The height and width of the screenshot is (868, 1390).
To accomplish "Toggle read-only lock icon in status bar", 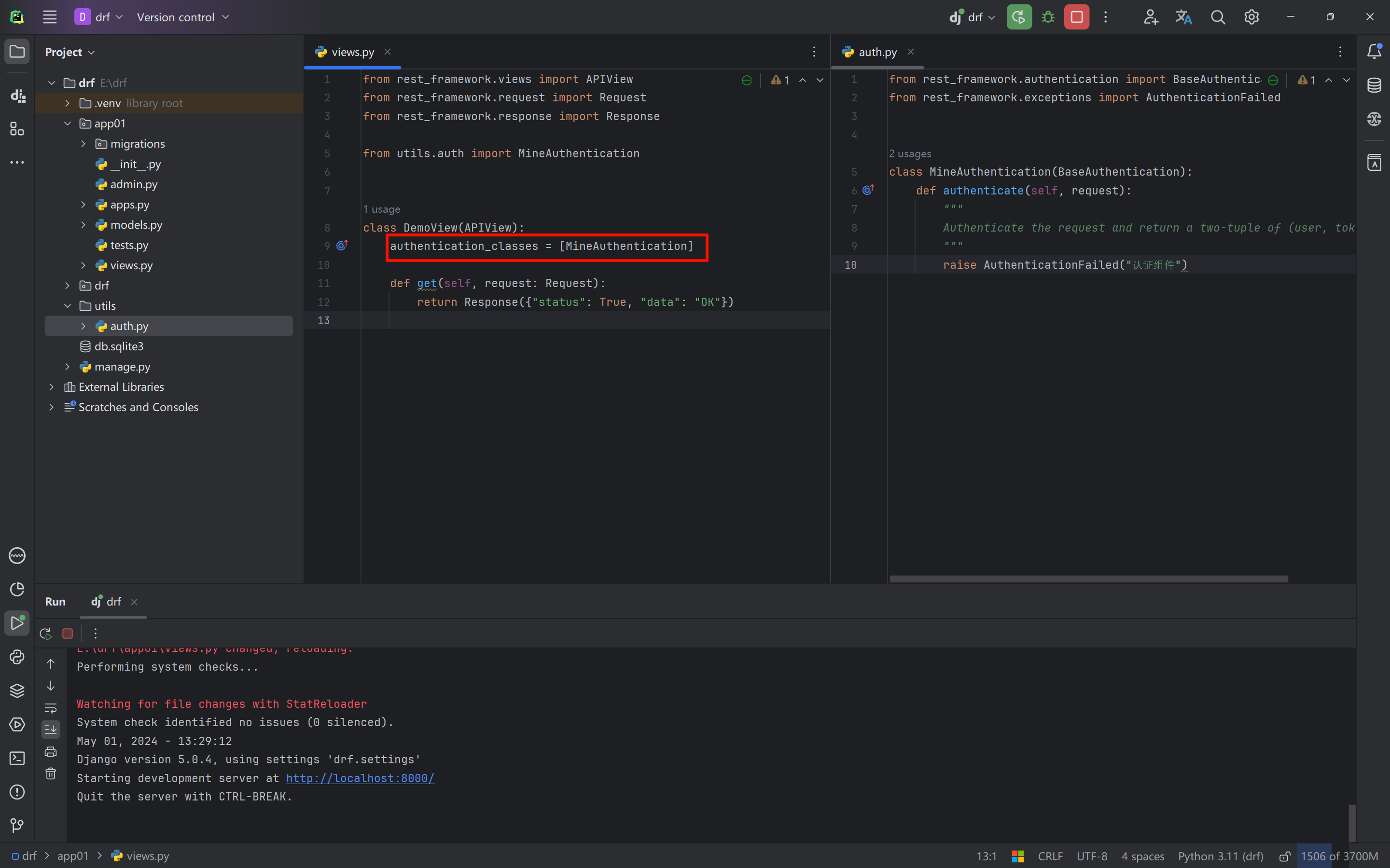I will pyautogui.click(x=1285, y=856).
